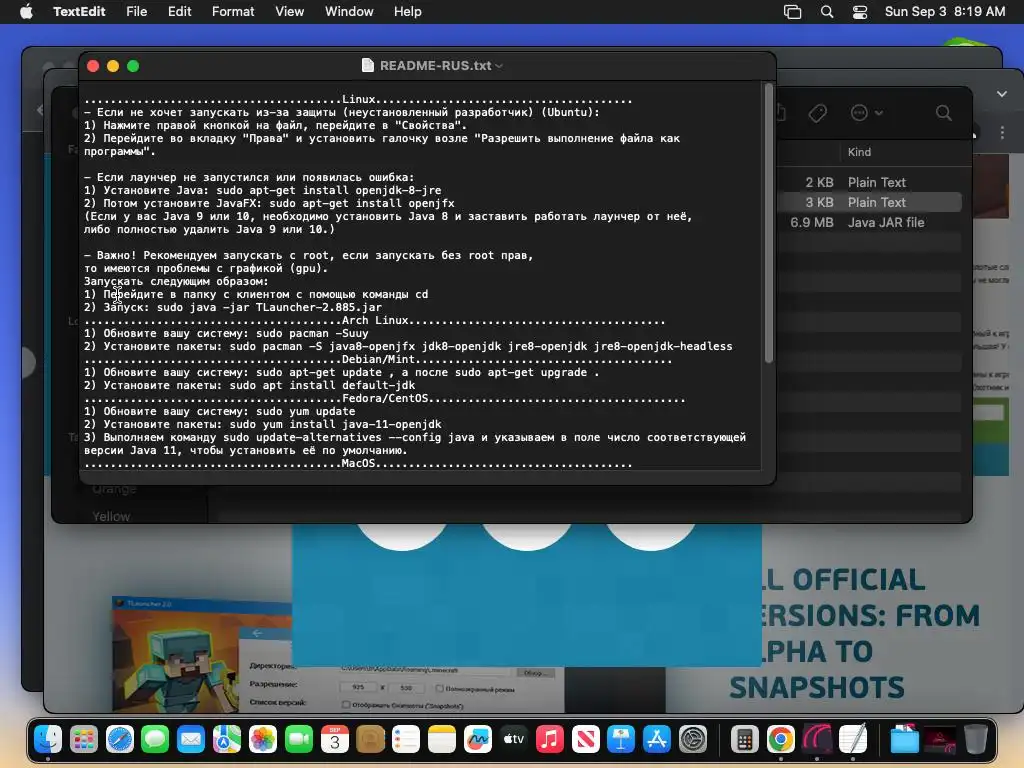Viewport: 1024px width, 768px height.
Task: Open the View menu
Action: [x=289, y=12]
